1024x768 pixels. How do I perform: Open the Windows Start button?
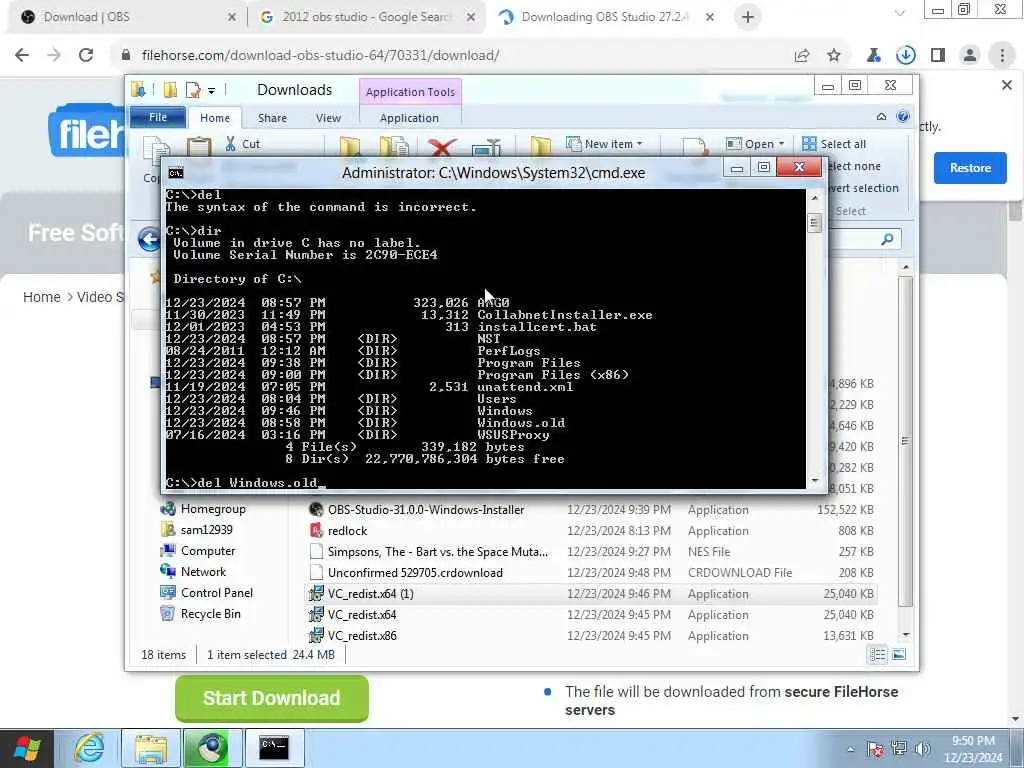(27, 748)
